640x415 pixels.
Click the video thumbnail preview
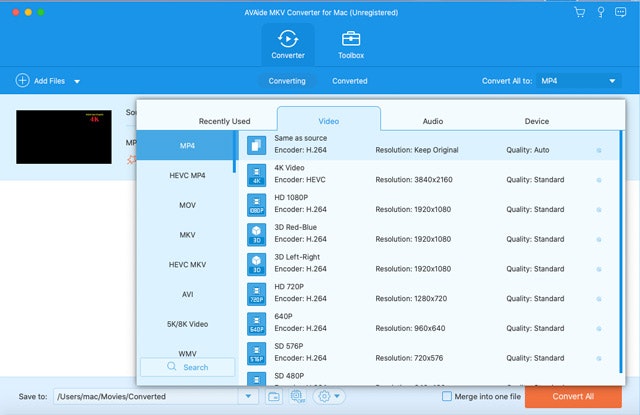64,137
